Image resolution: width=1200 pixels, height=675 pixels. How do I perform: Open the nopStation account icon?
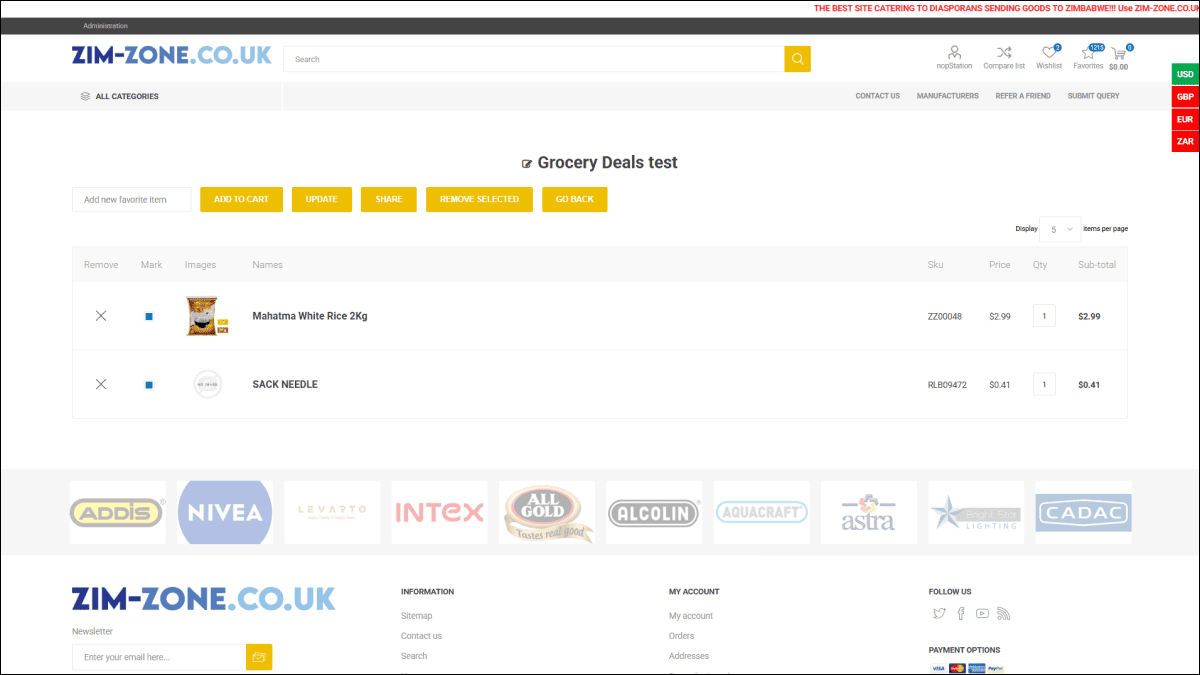pyautogui.click(x=954, y=52)
